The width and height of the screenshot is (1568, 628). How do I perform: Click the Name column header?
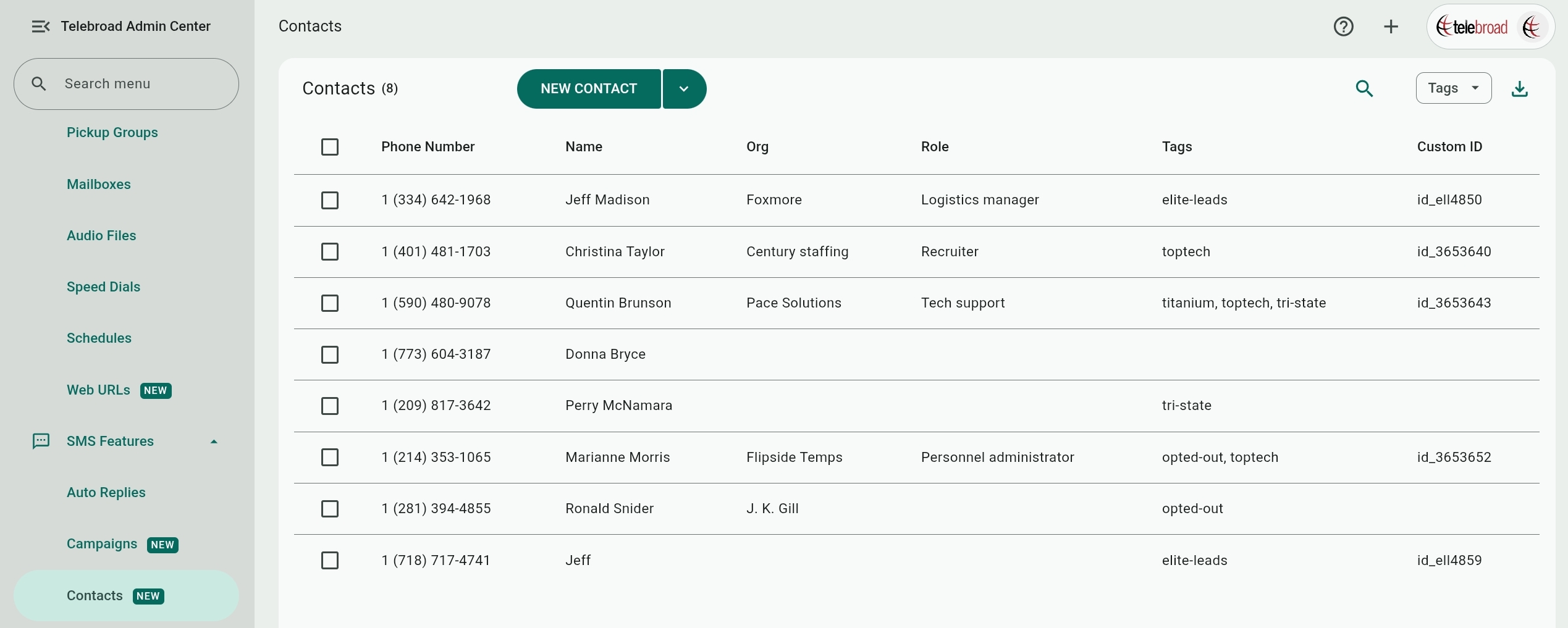pos(584,147)
